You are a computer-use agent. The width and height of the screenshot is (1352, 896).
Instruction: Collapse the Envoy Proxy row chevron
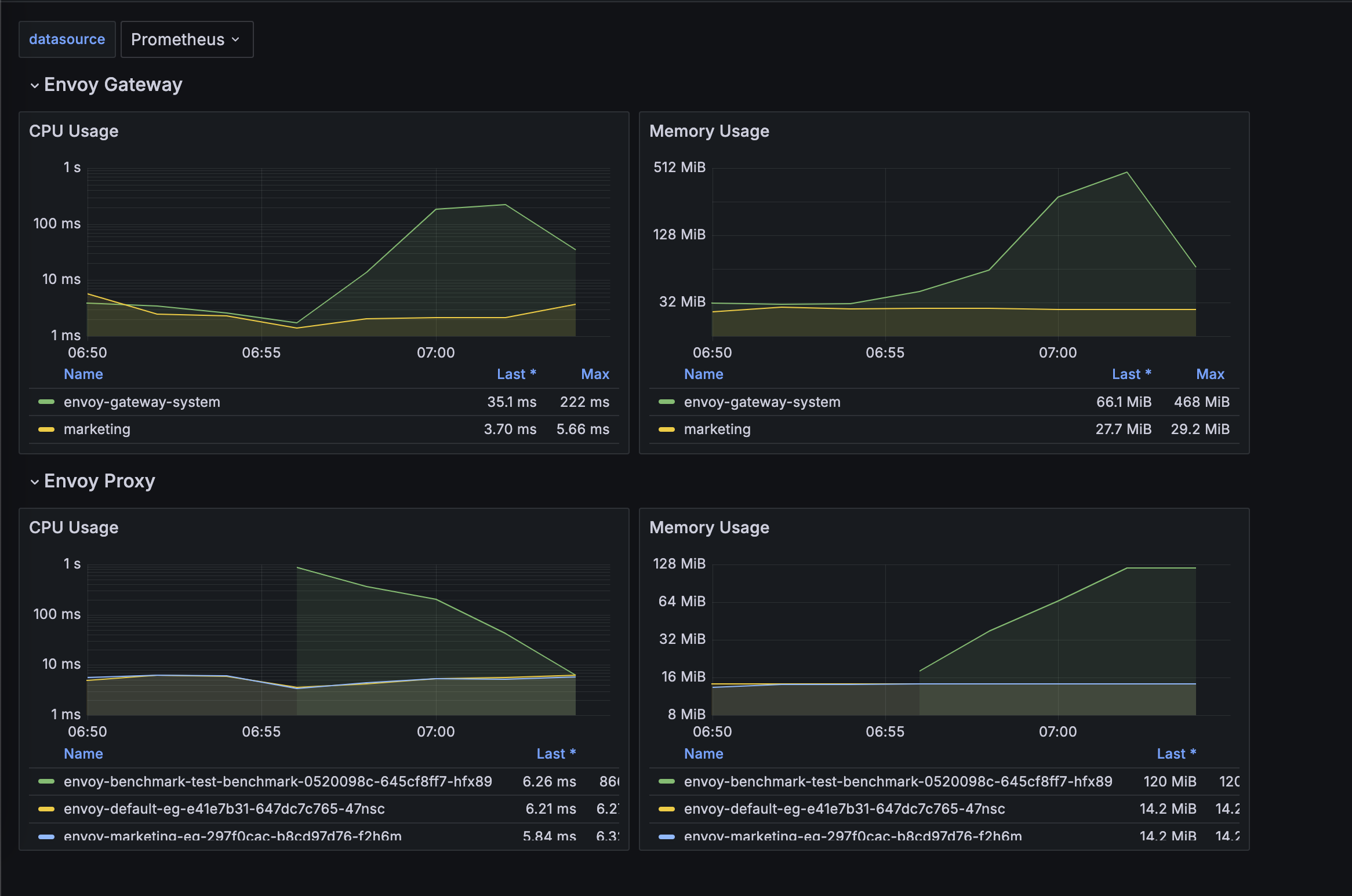[x=35, y=482]
